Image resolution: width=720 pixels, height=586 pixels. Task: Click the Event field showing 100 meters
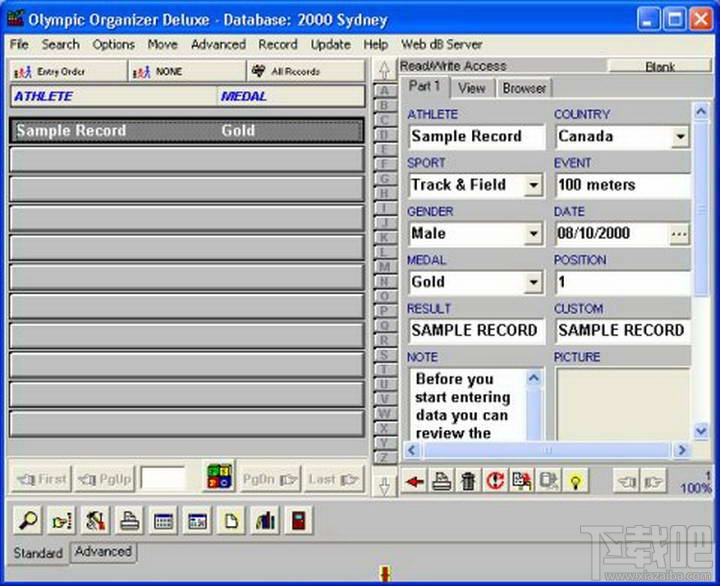pos(622,185)
